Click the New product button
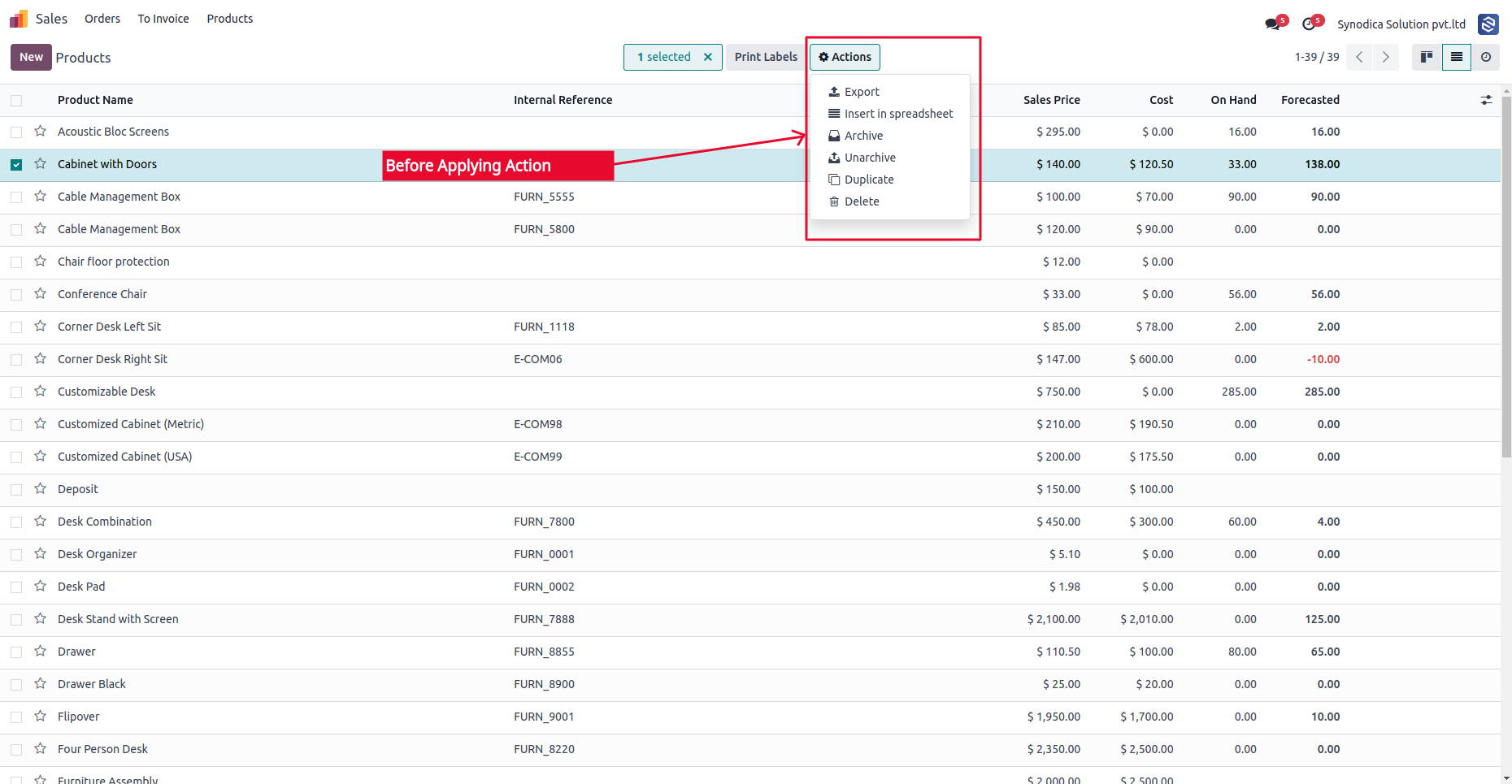The width and height of the screenshot is (1512, 784). coord(31,57)
